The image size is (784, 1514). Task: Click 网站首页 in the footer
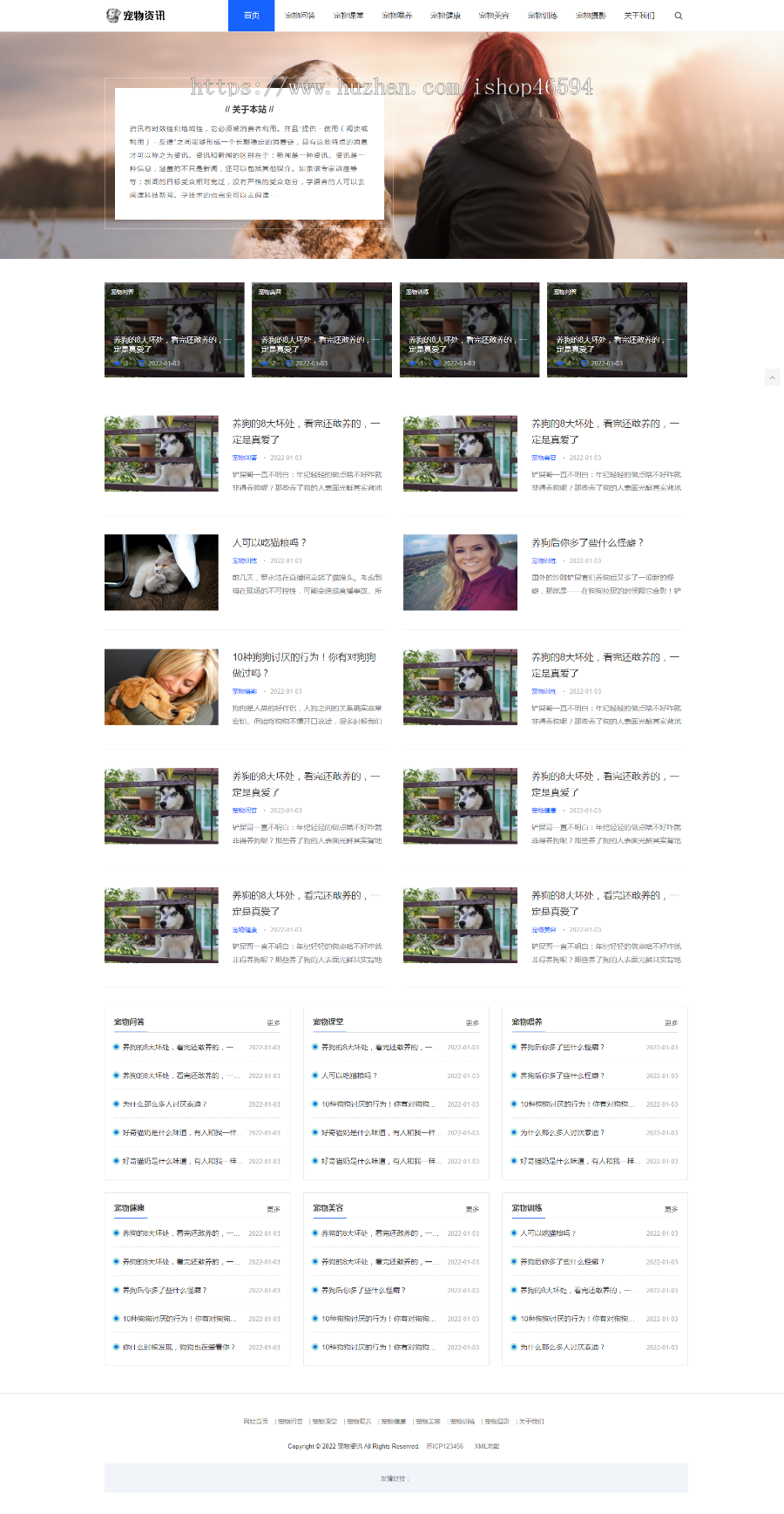[255, 1422]
